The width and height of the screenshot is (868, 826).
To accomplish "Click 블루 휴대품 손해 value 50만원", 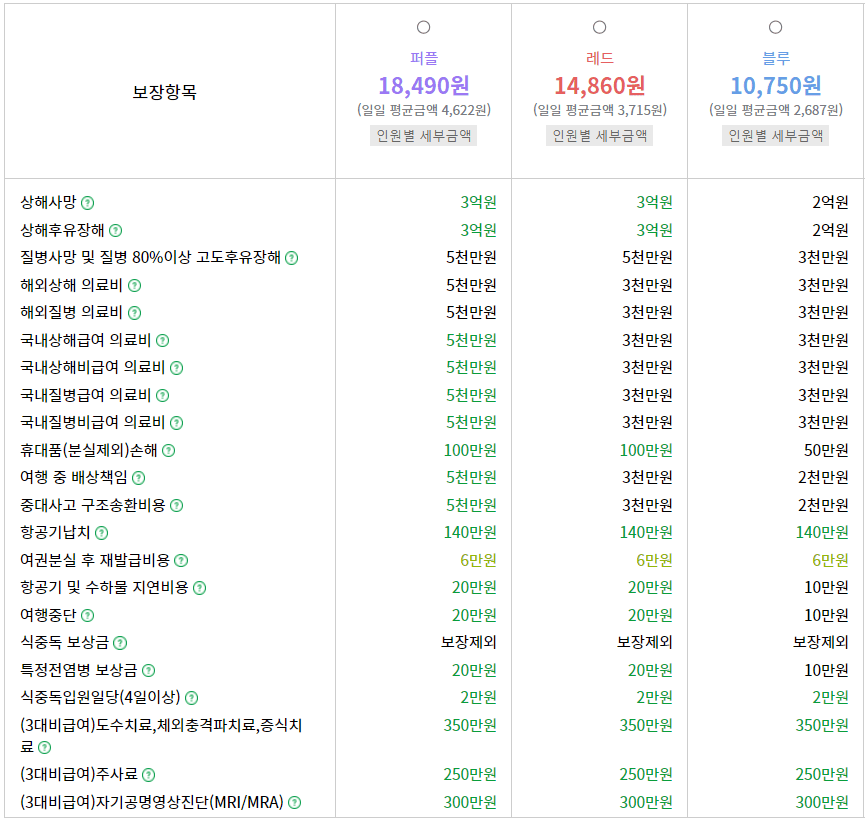I will pos(826,450).
